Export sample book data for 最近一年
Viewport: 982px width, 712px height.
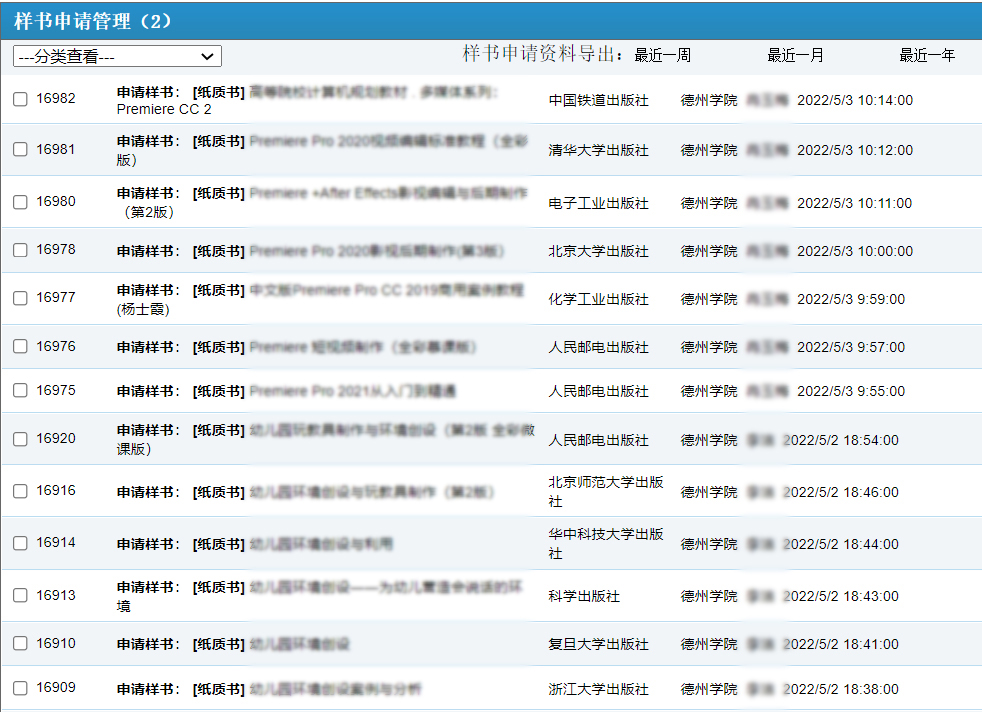[x=927, y=55]
